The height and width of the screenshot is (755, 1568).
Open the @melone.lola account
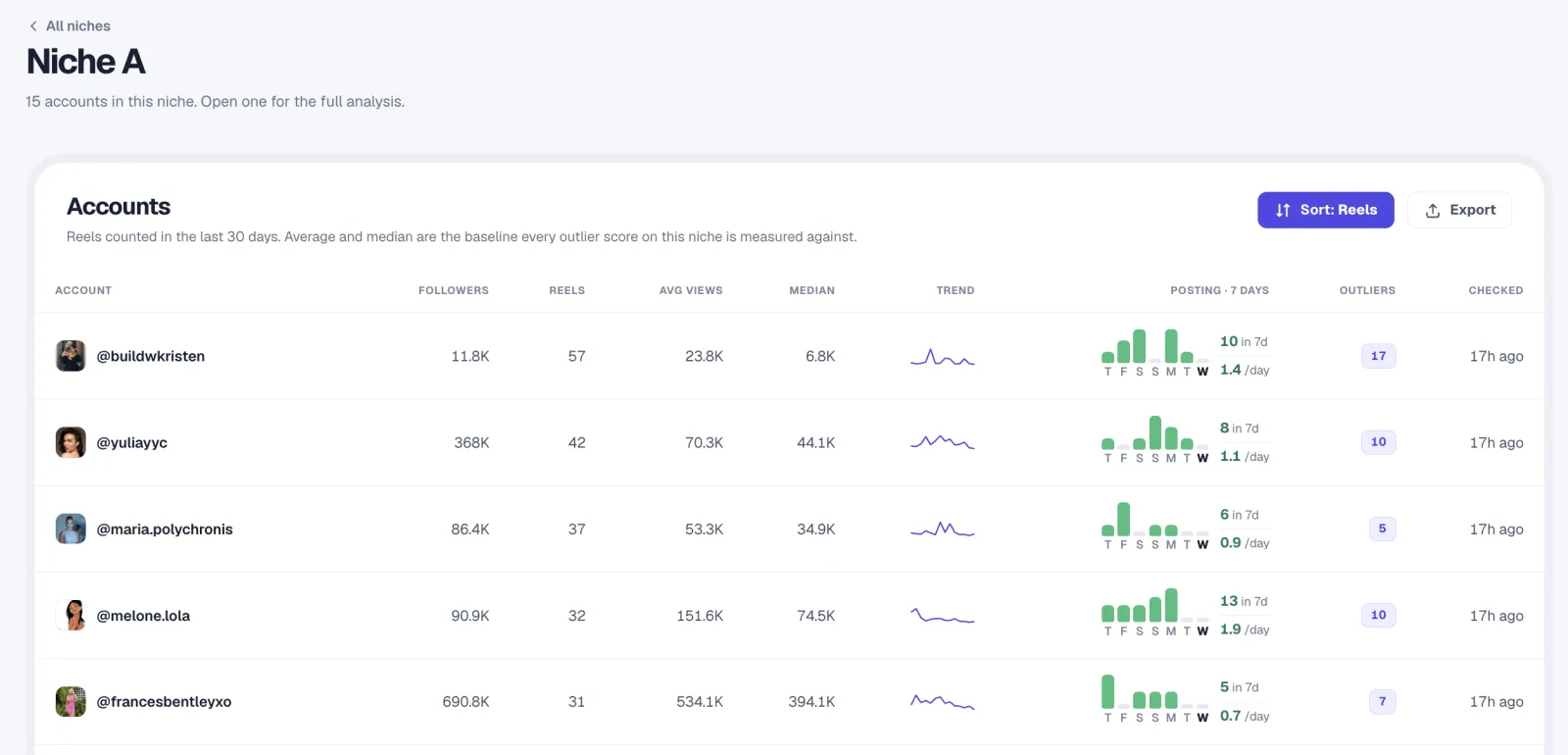143,616
